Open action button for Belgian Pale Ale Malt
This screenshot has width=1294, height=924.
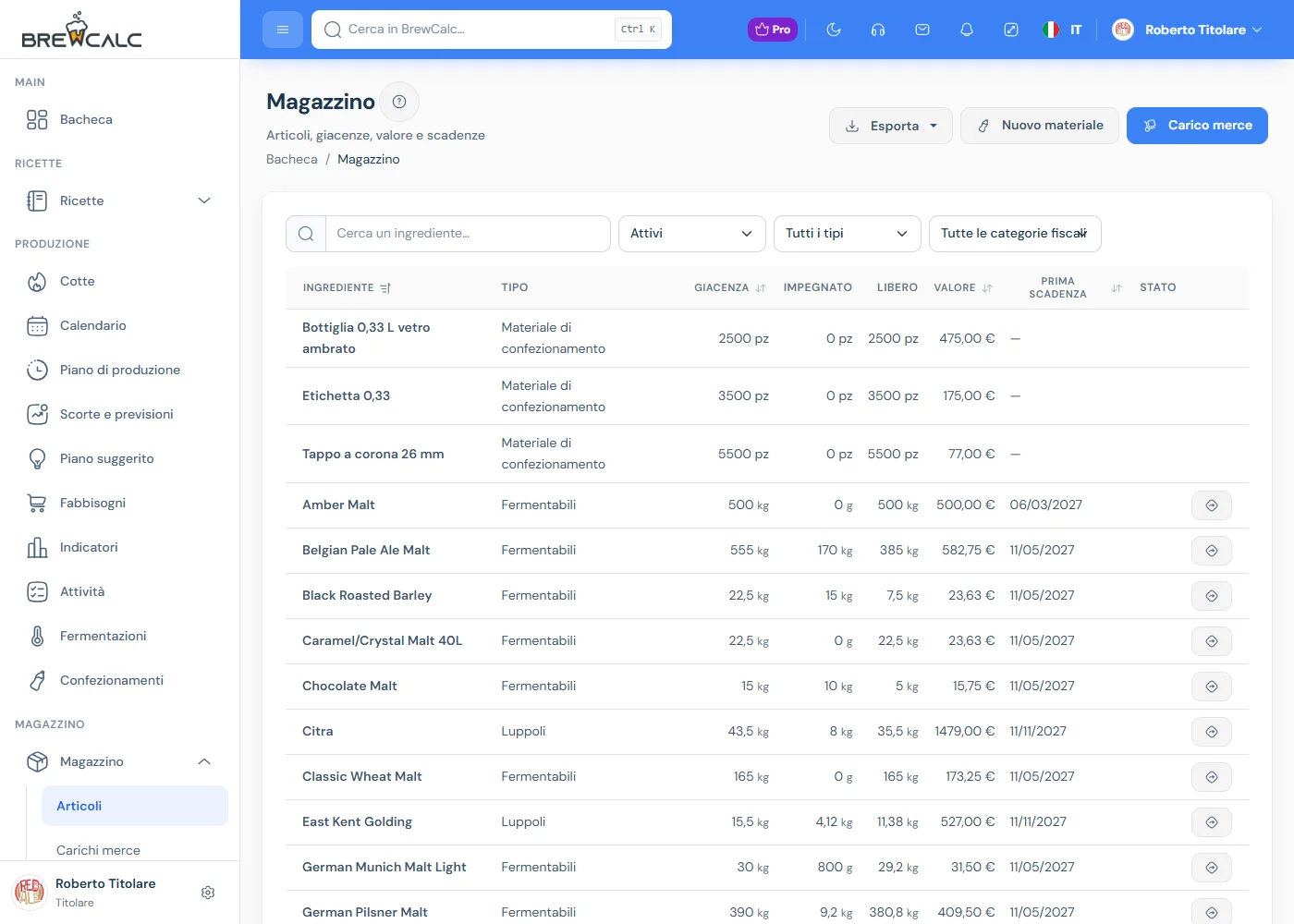[1212, 551]
